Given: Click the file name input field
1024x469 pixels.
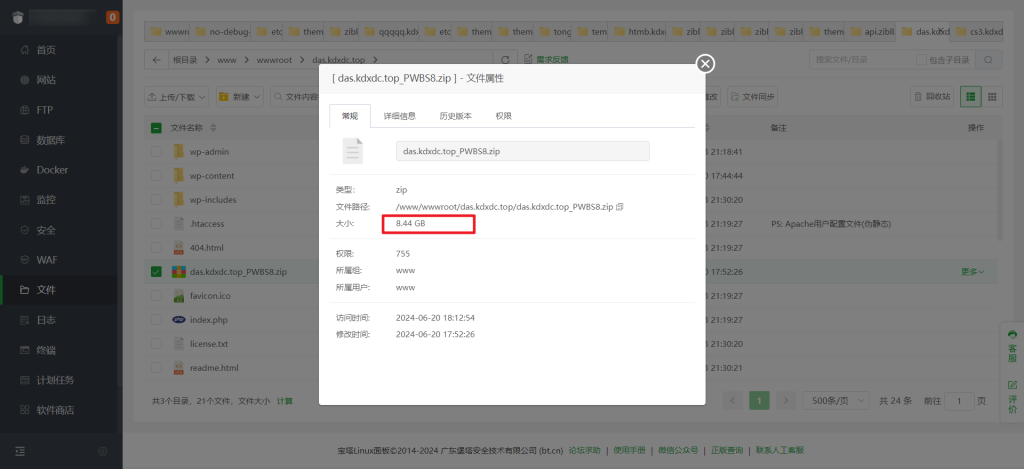Looking at the screenshot, I should tap(523, 151).
